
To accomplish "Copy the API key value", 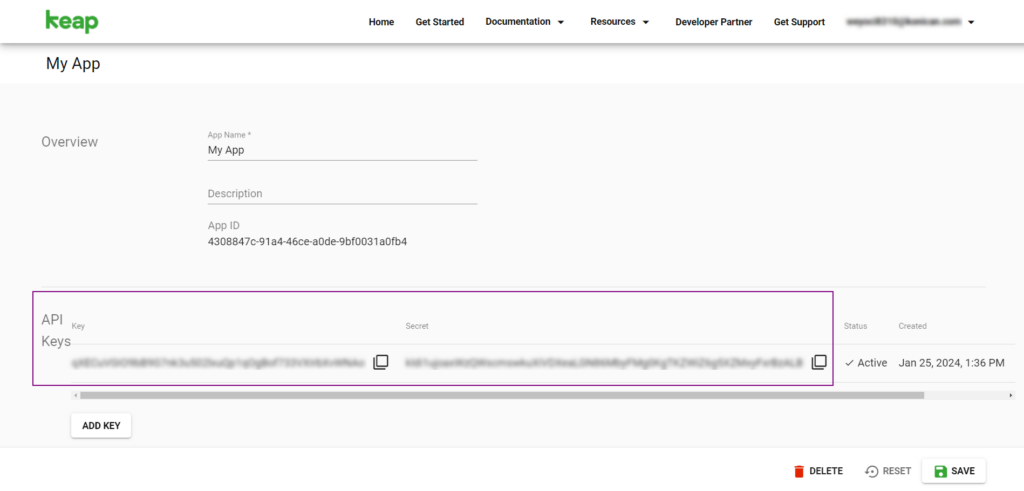I will click(x=381, y=362).
